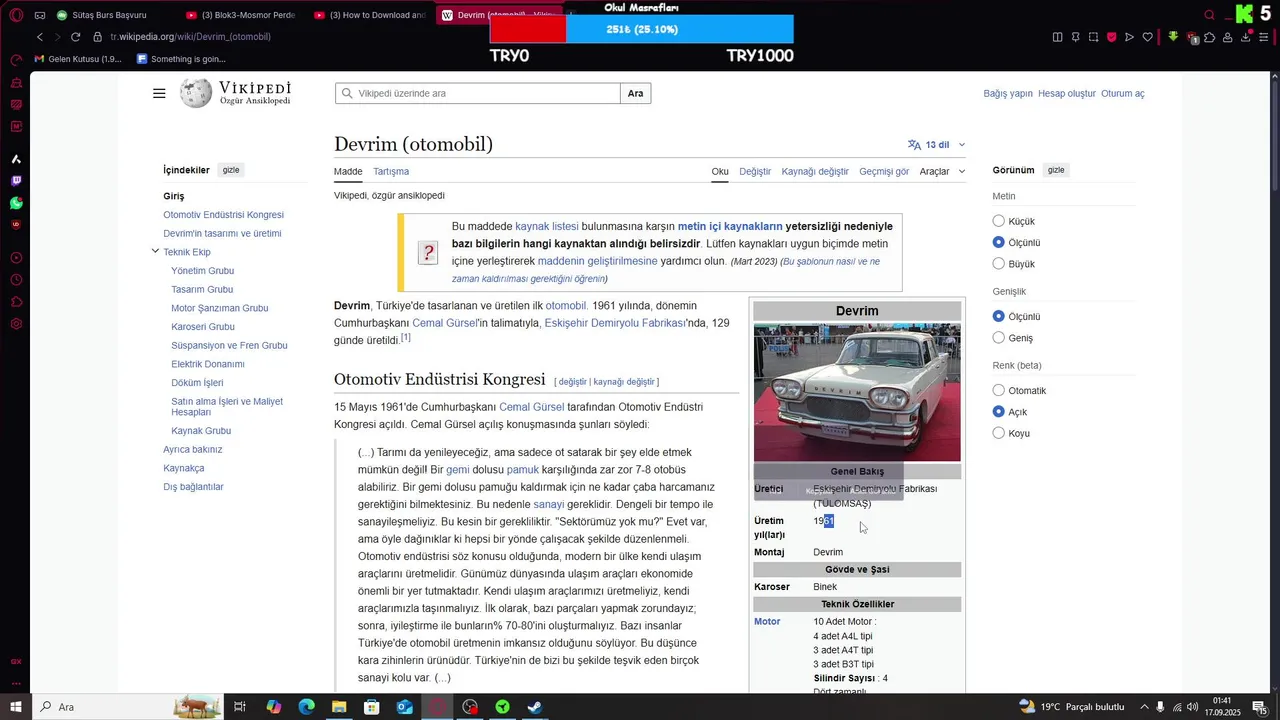Click the red ad blocker shield icon
The width and height of the screenshot is (1280, 720).
(1111, 37)
